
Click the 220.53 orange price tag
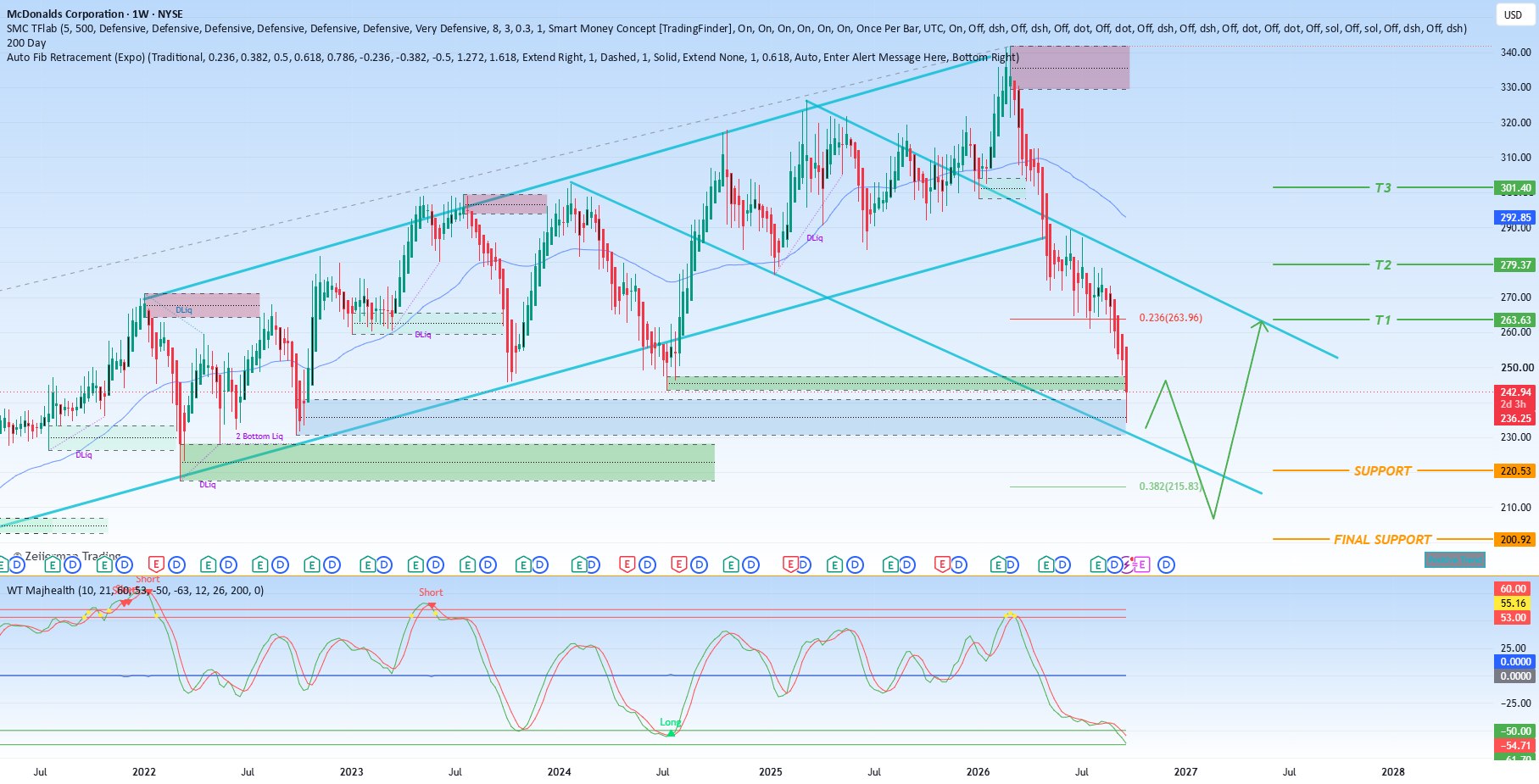pos(1515,471)
